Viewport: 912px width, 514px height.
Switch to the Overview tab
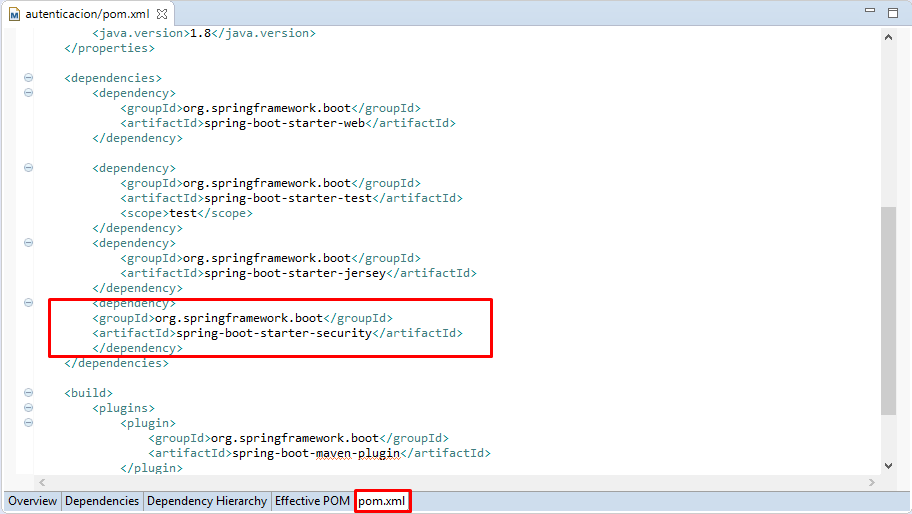32,501
